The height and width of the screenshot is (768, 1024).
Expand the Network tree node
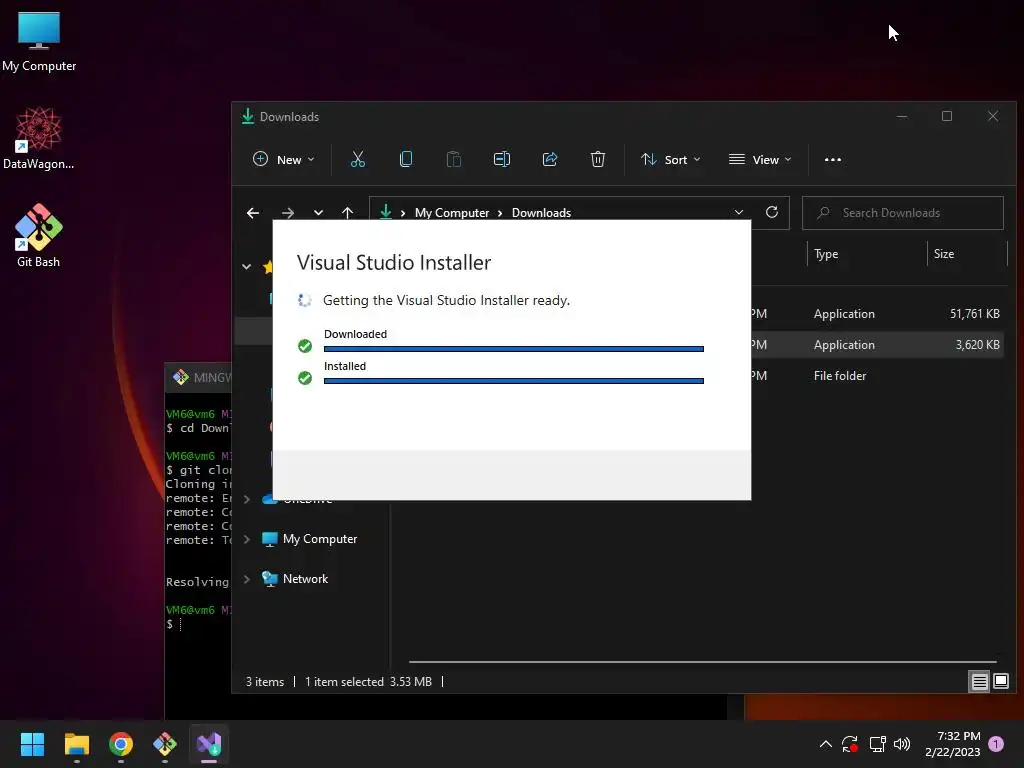click(247, 579)
